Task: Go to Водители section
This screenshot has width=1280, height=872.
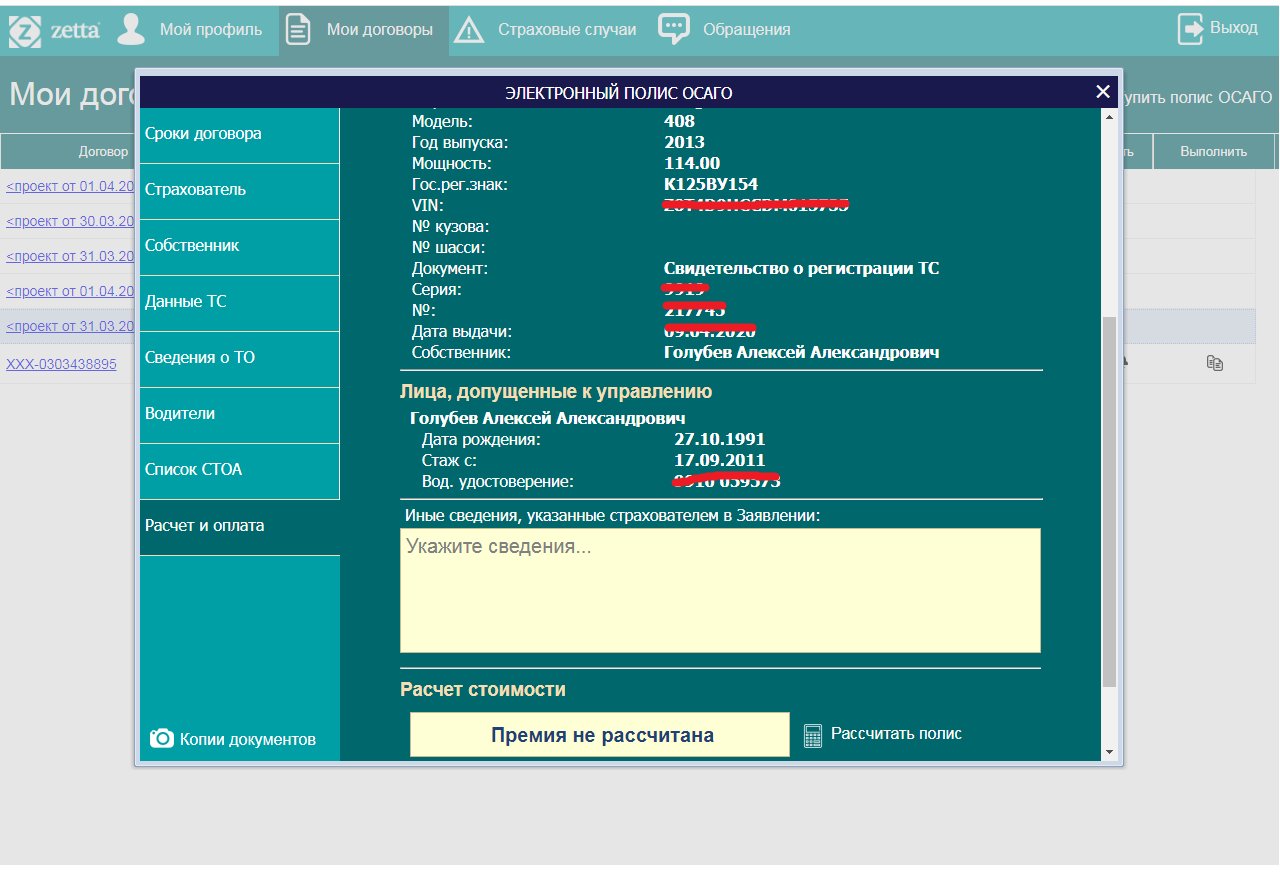Action: tap(240, 414)
